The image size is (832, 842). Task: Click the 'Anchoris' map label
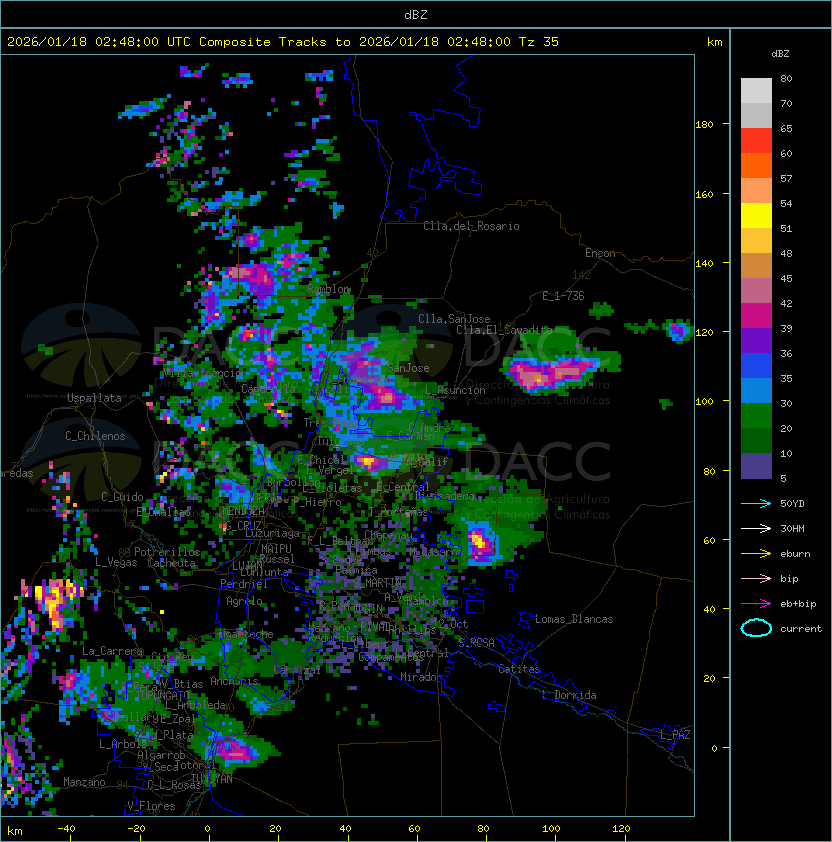234,681
